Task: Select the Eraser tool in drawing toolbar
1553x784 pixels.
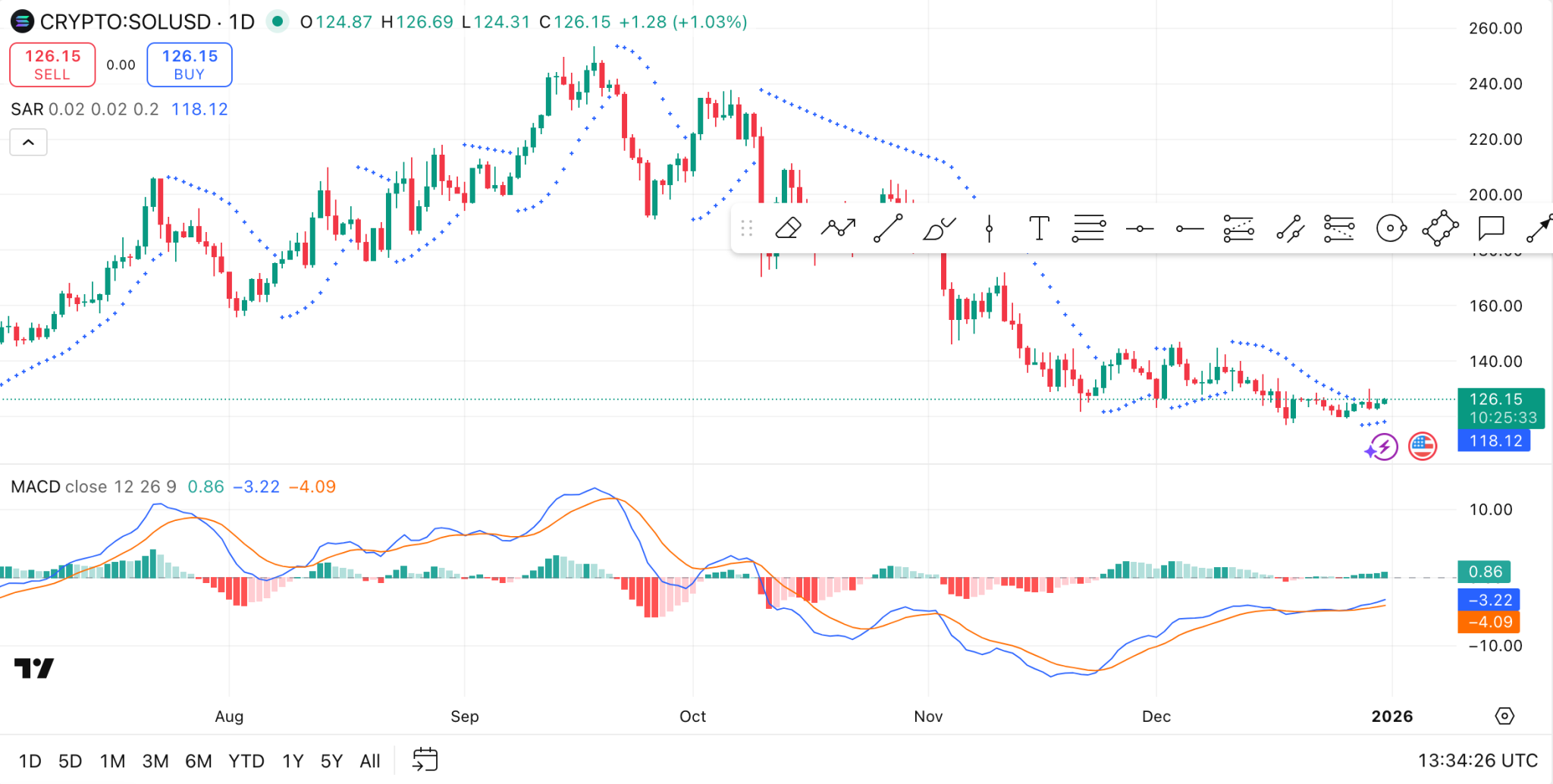Action: (788, 228)
